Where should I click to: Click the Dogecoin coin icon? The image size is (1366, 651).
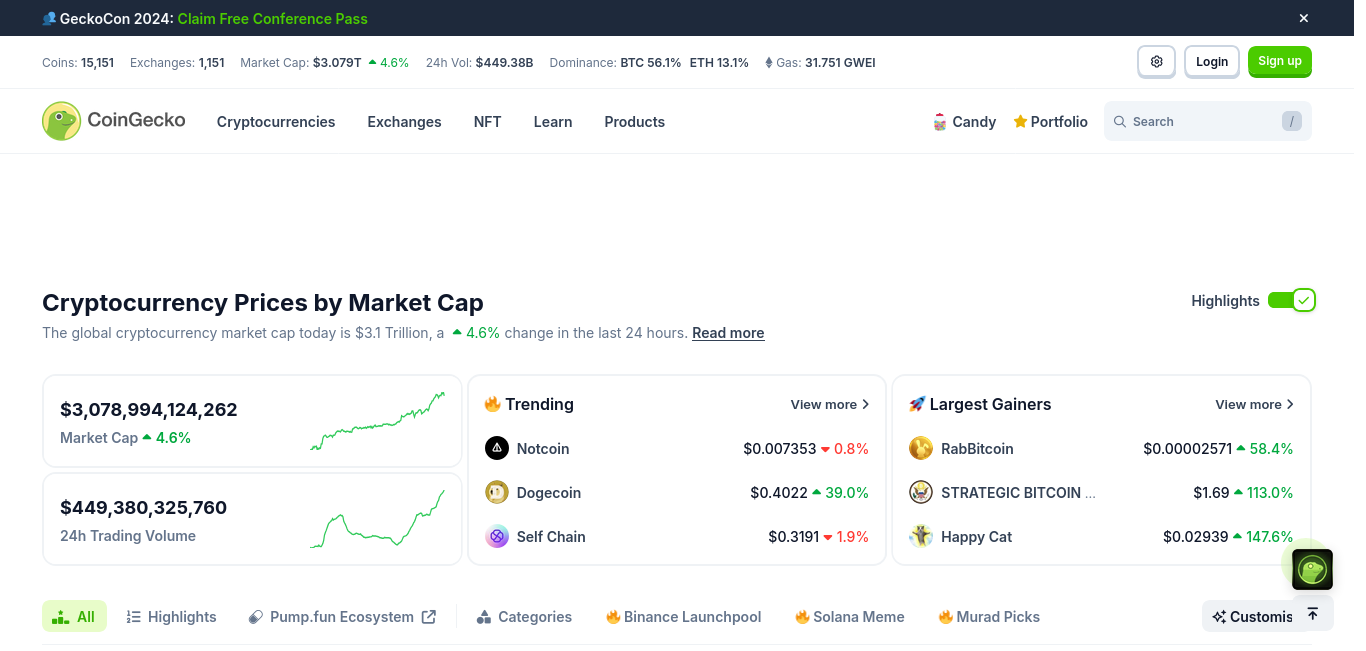pyautogui.click(x=497, y=492)
